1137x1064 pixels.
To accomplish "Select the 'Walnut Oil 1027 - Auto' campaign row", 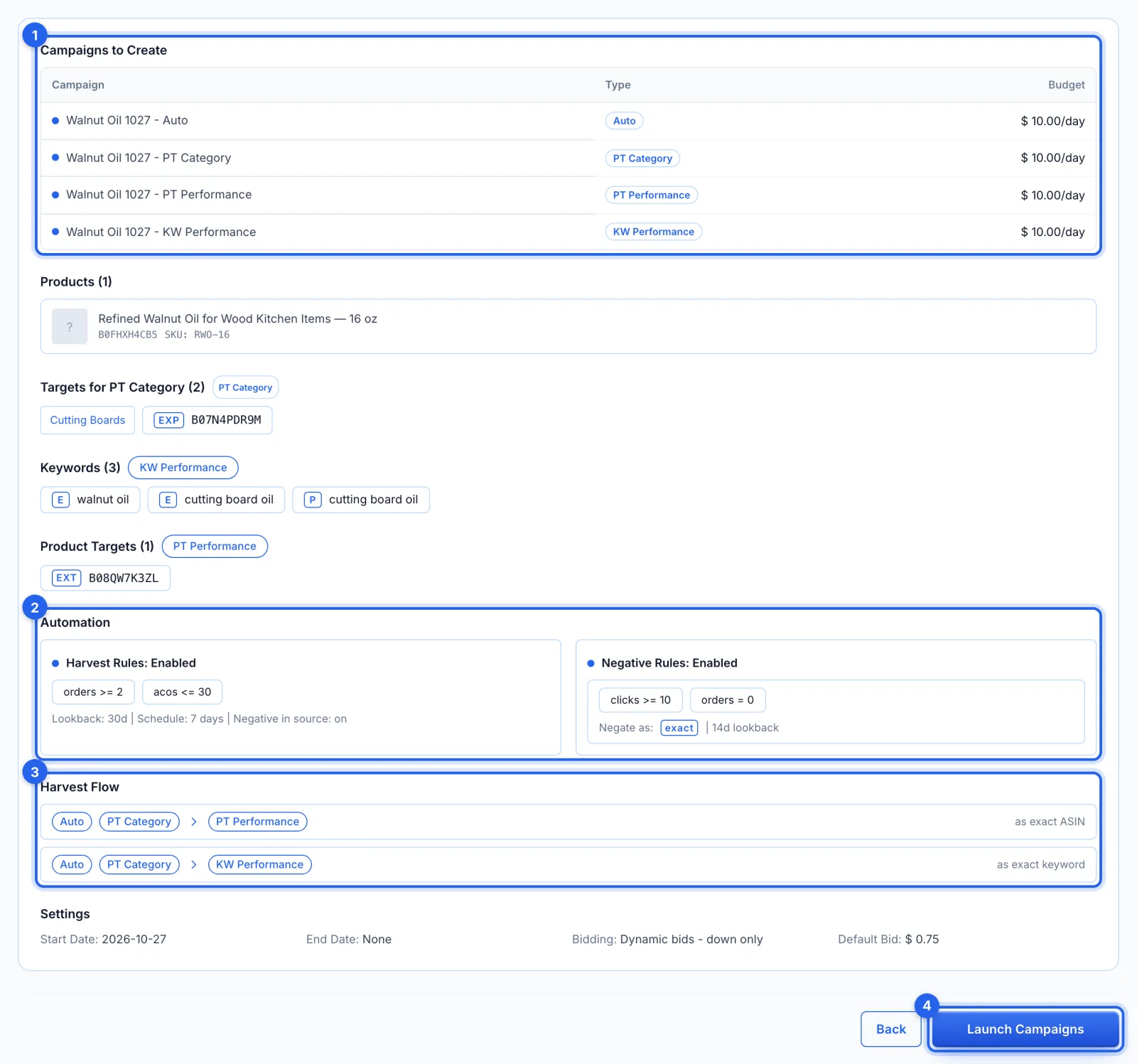I will click(x=568, y=121).
